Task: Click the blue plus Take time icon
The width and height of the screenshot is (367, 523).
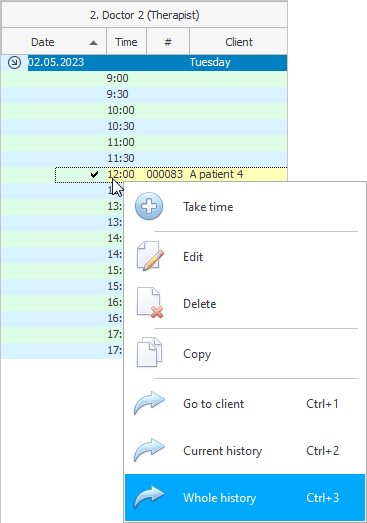Action: click(x=149, y=206)
